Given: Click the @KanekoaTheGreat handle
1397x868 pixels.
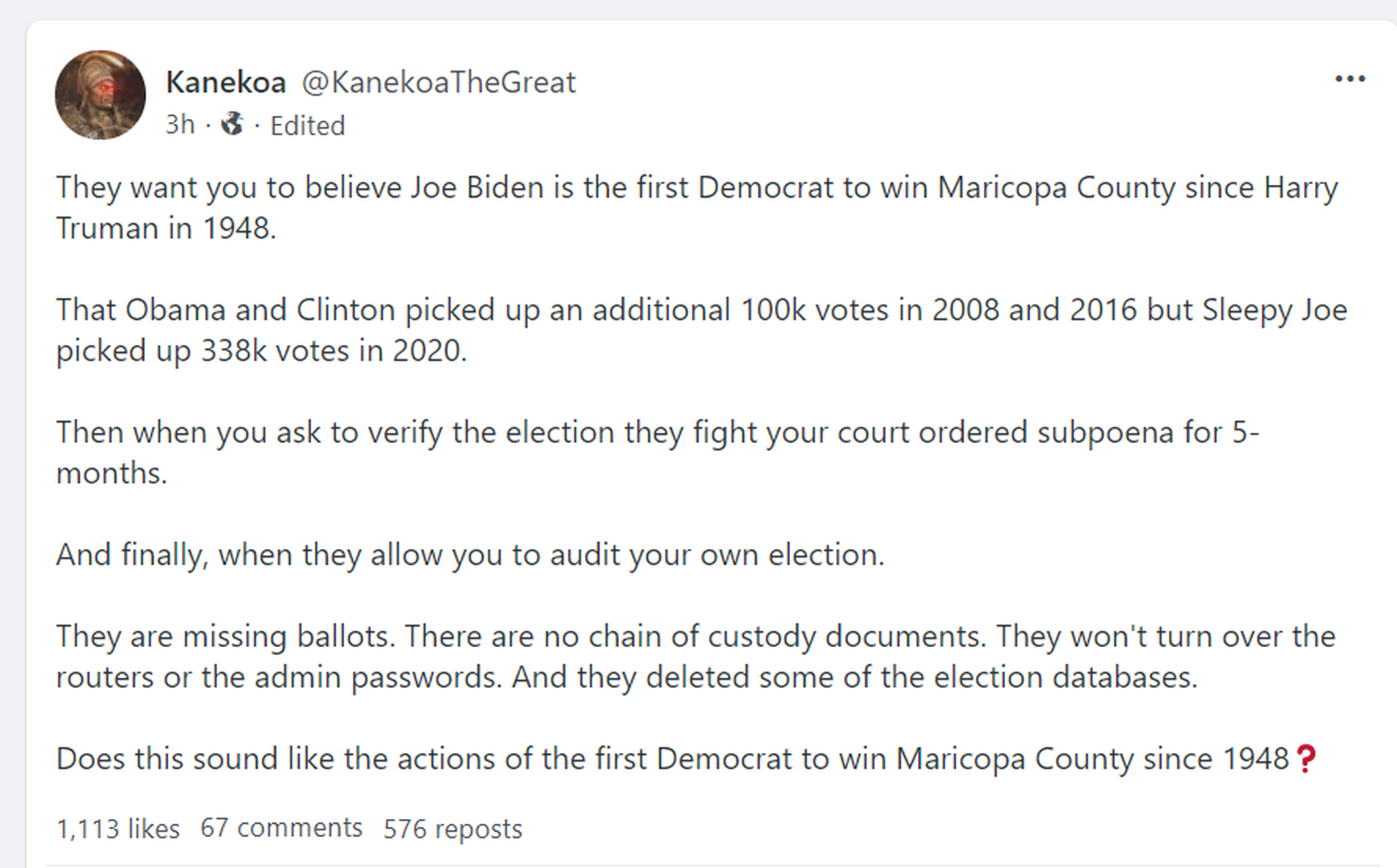Looking at the screenshot, I should click(438, 82).
